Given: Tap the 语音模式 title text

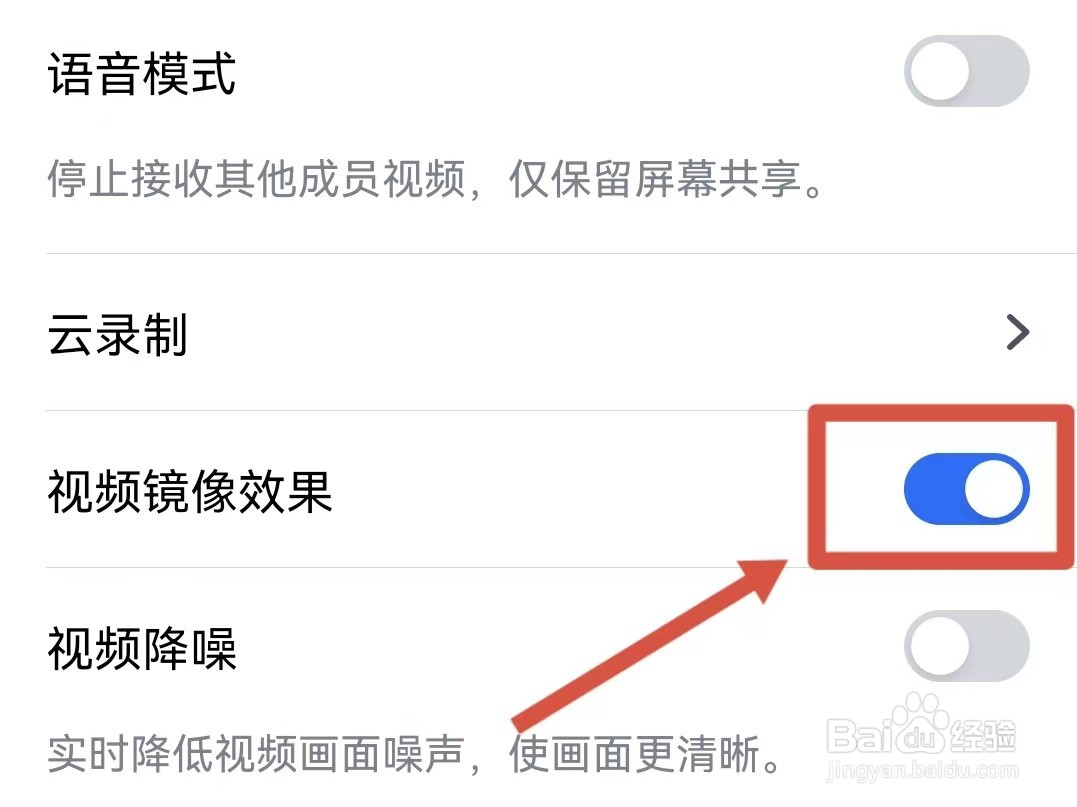Looking at the screenshot, I should pyautogui.click(x=141, y=73).
